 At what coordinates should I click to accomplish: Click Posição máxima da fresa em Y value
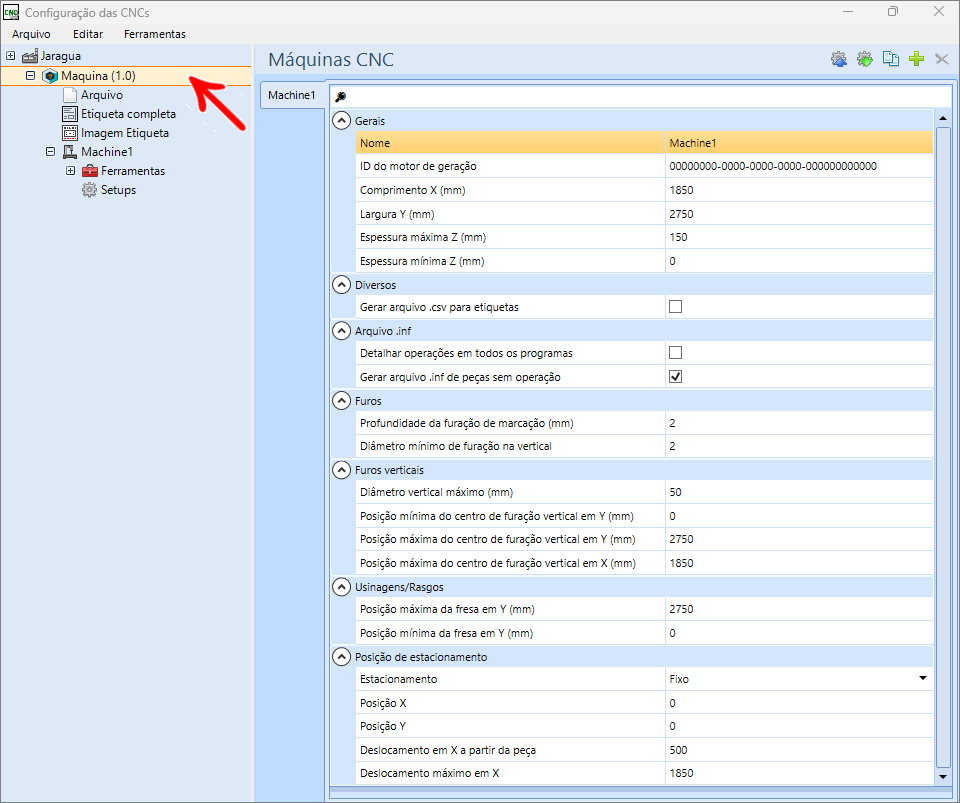point(799,609)
